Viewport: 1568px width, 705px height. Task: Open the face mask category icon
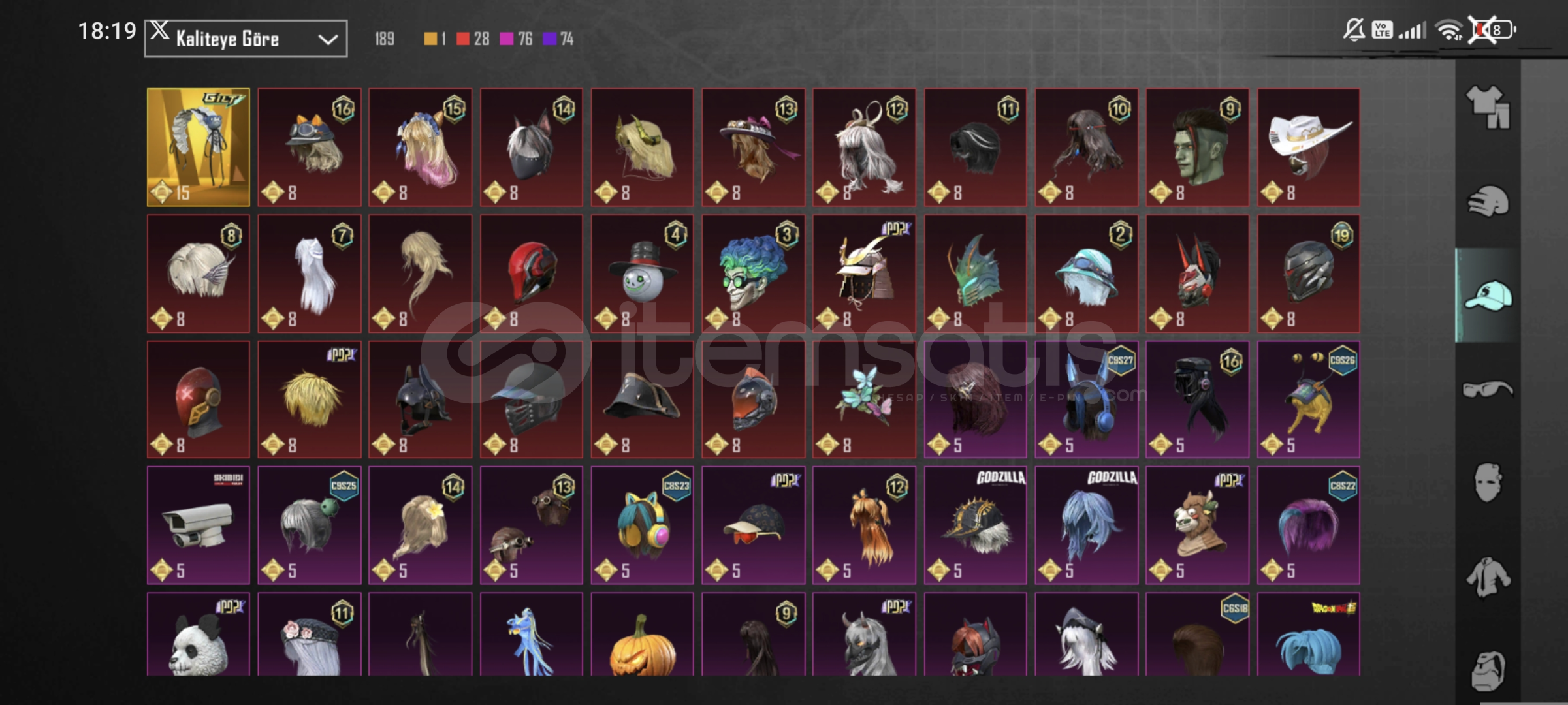click(x=1488, y=483)
